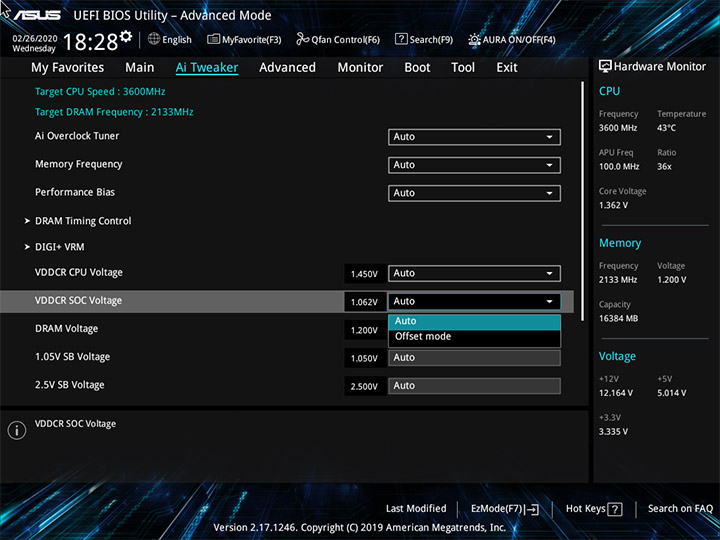Click Last Modified button
The image size is (720, 540).
coord(416,508)
